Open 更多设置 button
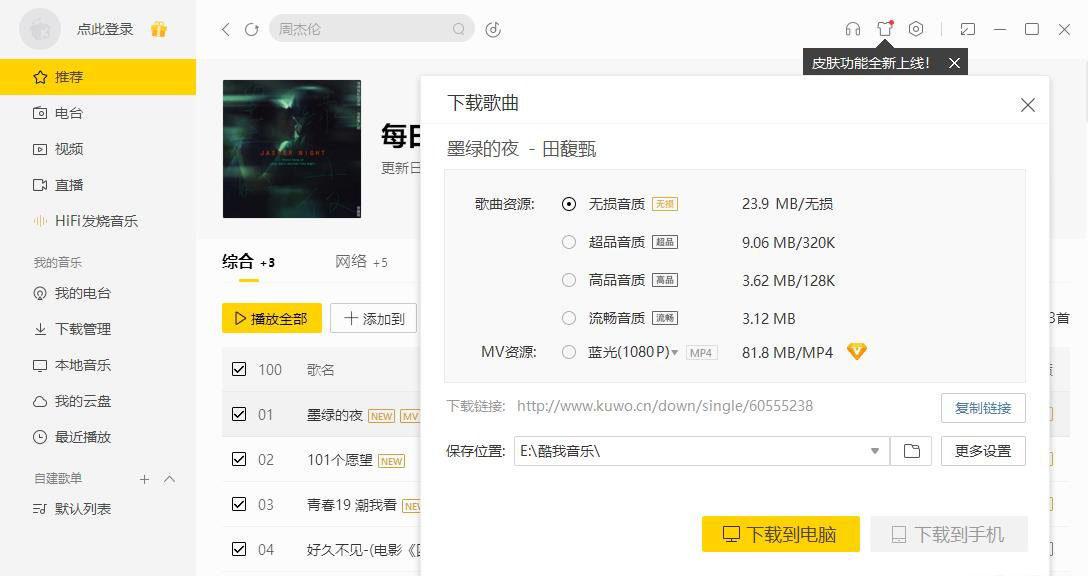 (x=983, y=451)
